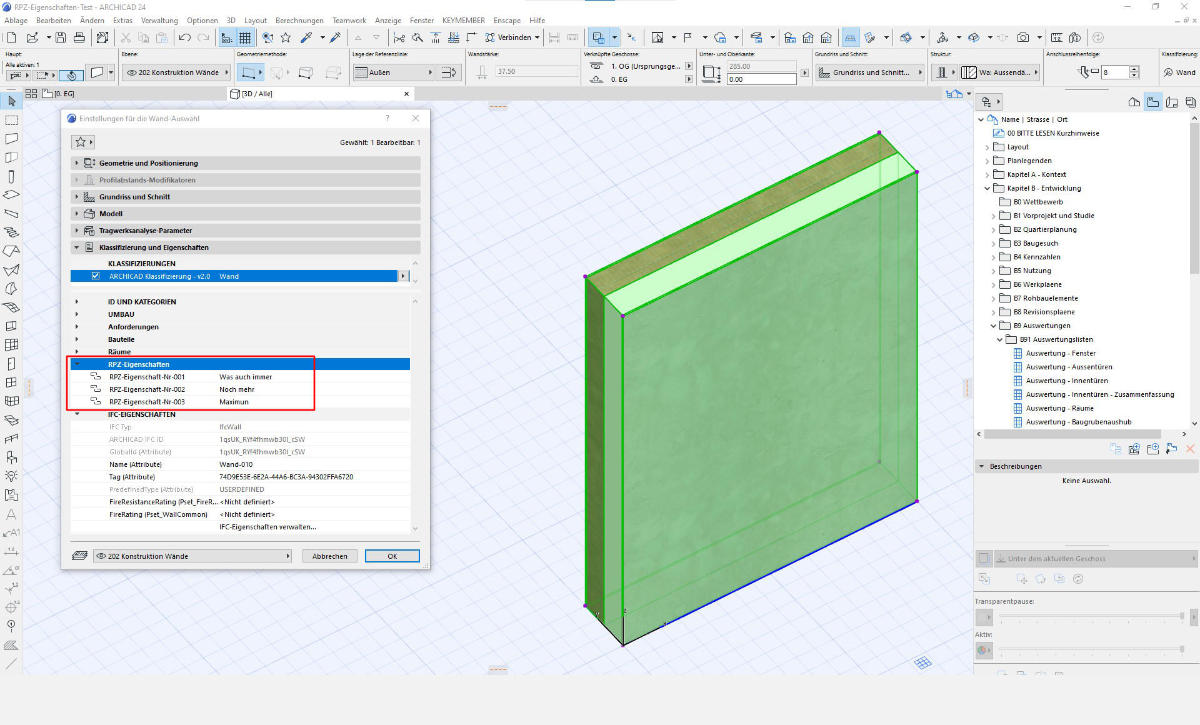Viewport: 1200px width, 725px height.
Task: Click the 'Was auch immer' property value
Action: 246,377
